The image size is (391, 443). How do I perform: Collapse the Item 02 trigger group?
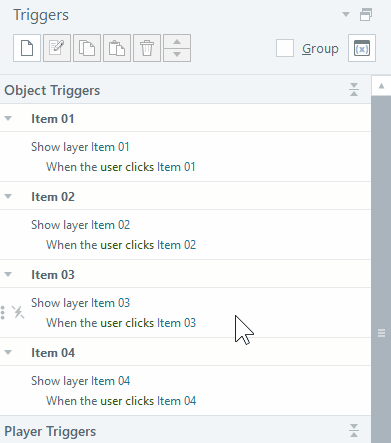click(x=8, y=196)
